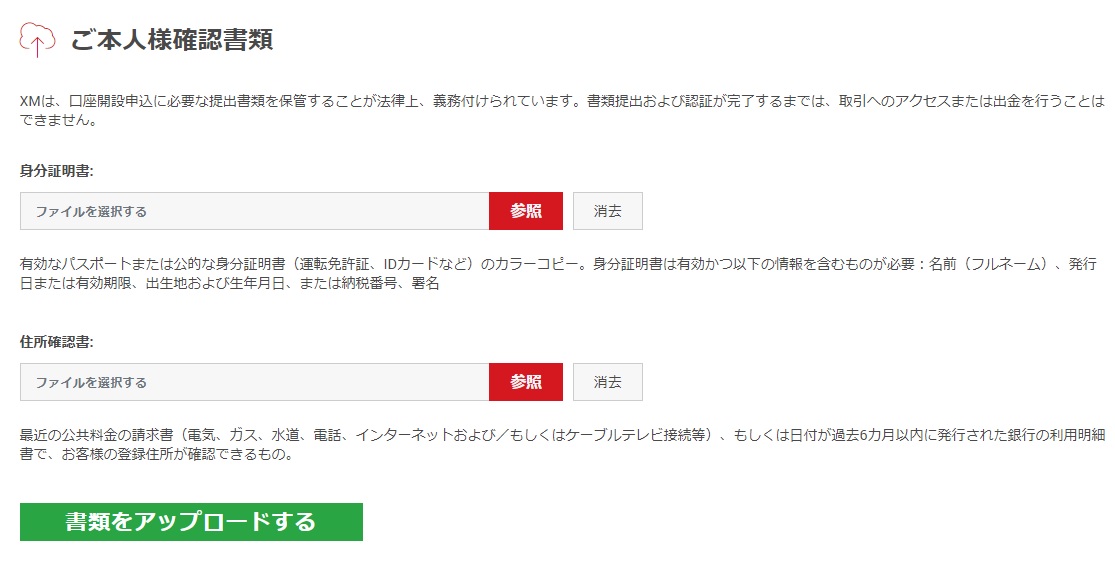Click the XM text in intro paragraph
Screen dimensions: 1115x565
click(x=30, y=102)
